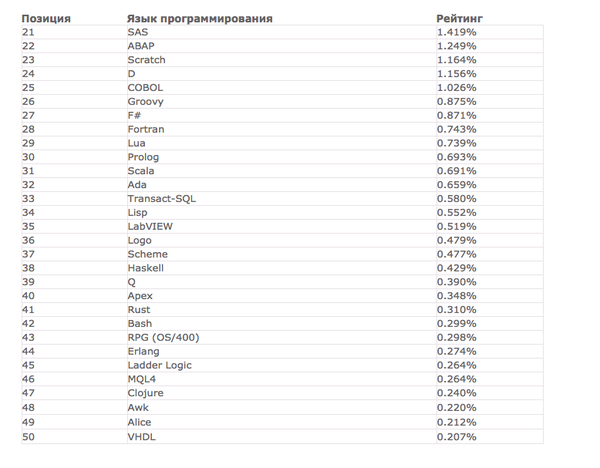Click the Язык программирования column header
Image resolution: width=600 pixels, height=468 pixels.
200,19
